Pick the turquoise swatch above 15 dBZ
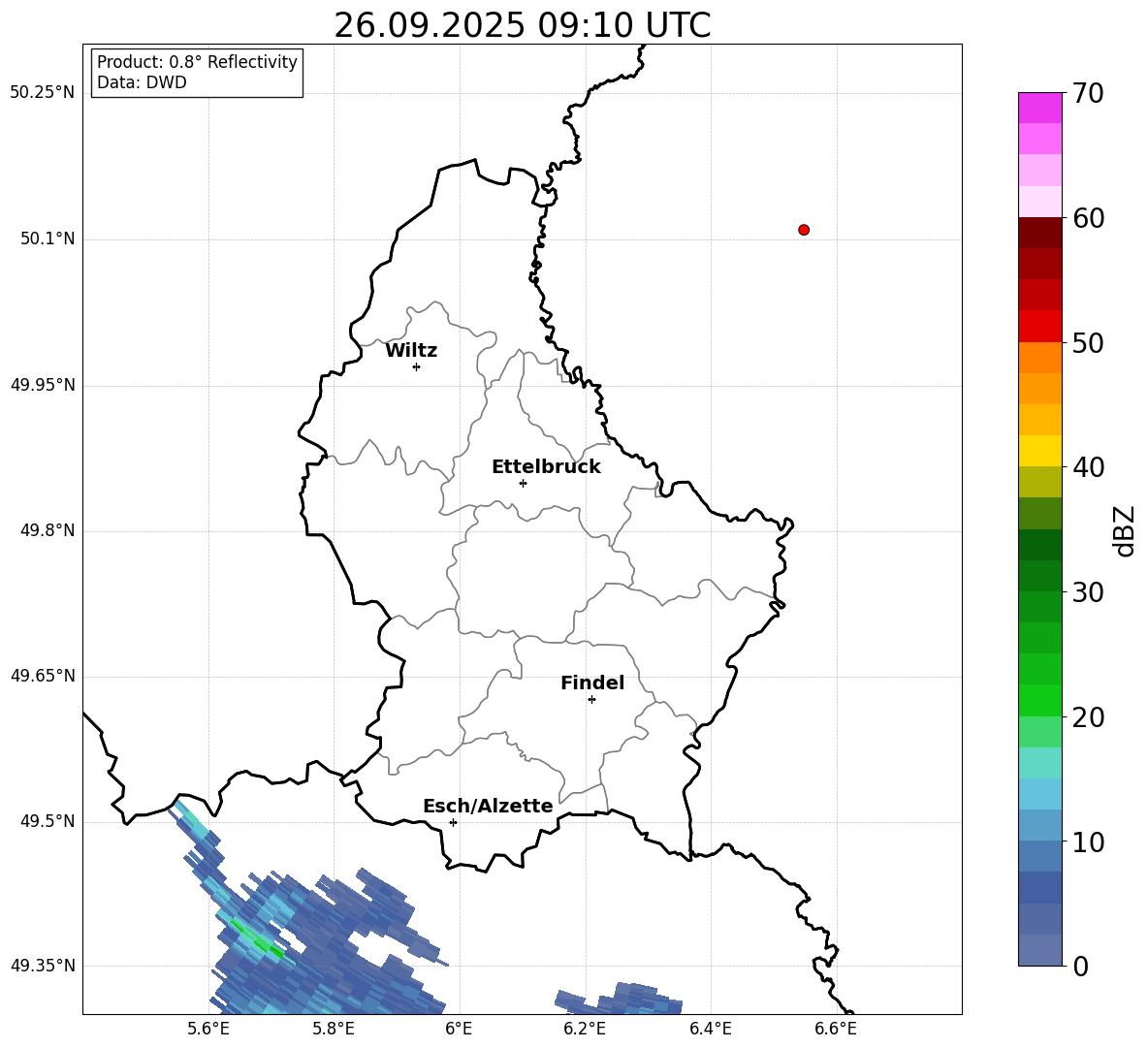The width and height of the screenshot is (1148, 1048). (1039, 763)
